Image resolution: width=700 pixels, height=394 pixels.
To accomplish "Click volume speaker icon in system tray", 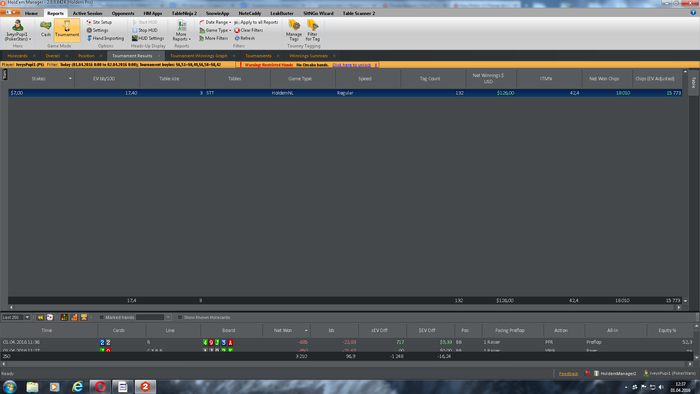I will [661, 387].
